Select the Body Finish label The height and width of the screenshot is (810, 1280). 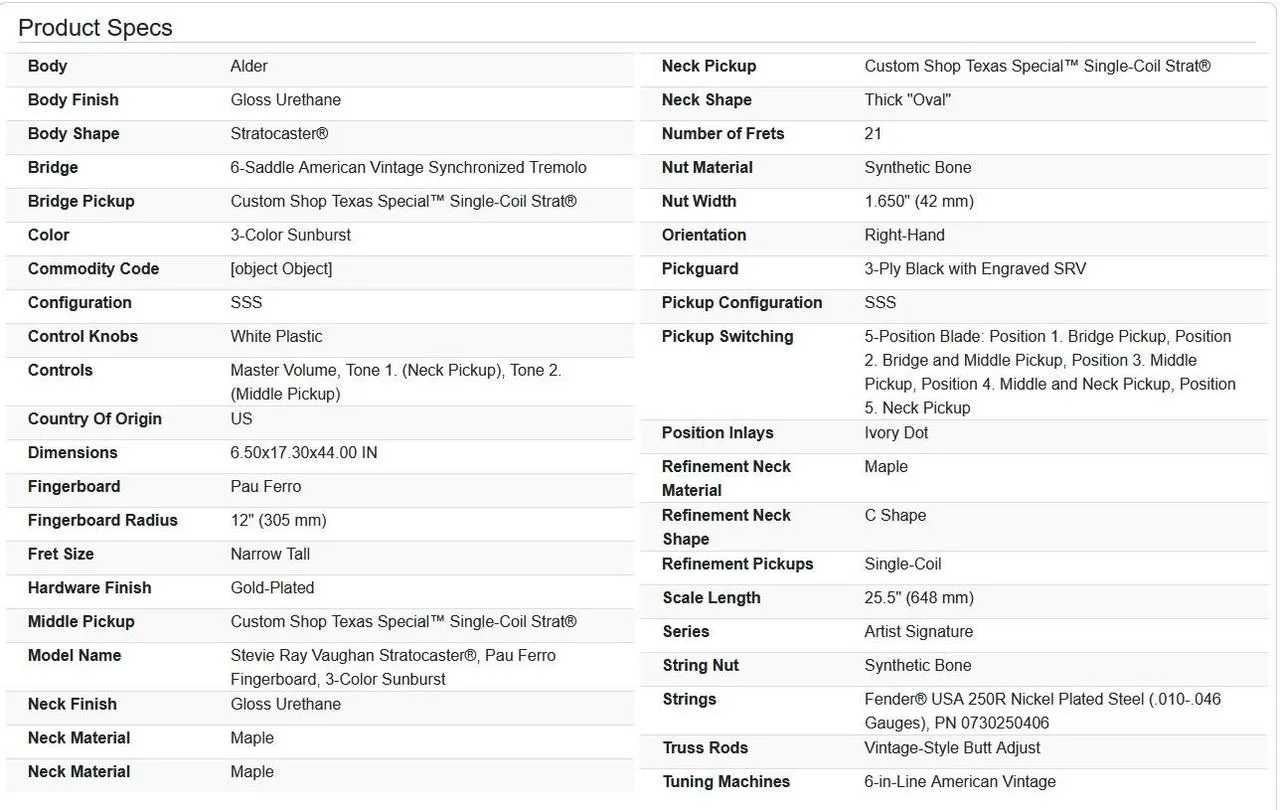[73, 100]
